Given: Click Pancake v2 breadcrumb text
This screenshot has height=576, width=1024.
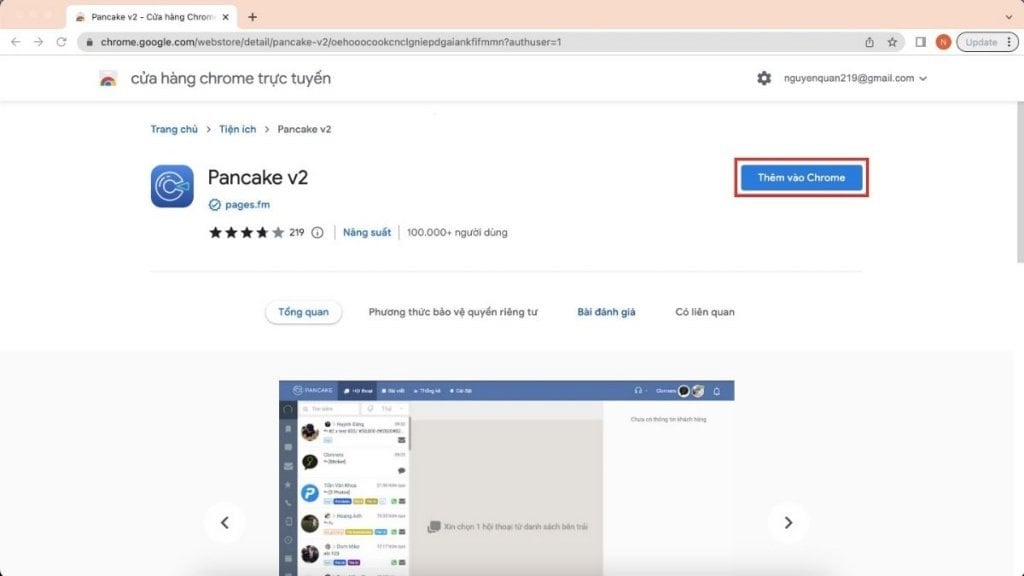Looking at the screenshot, I should [304, 129].
